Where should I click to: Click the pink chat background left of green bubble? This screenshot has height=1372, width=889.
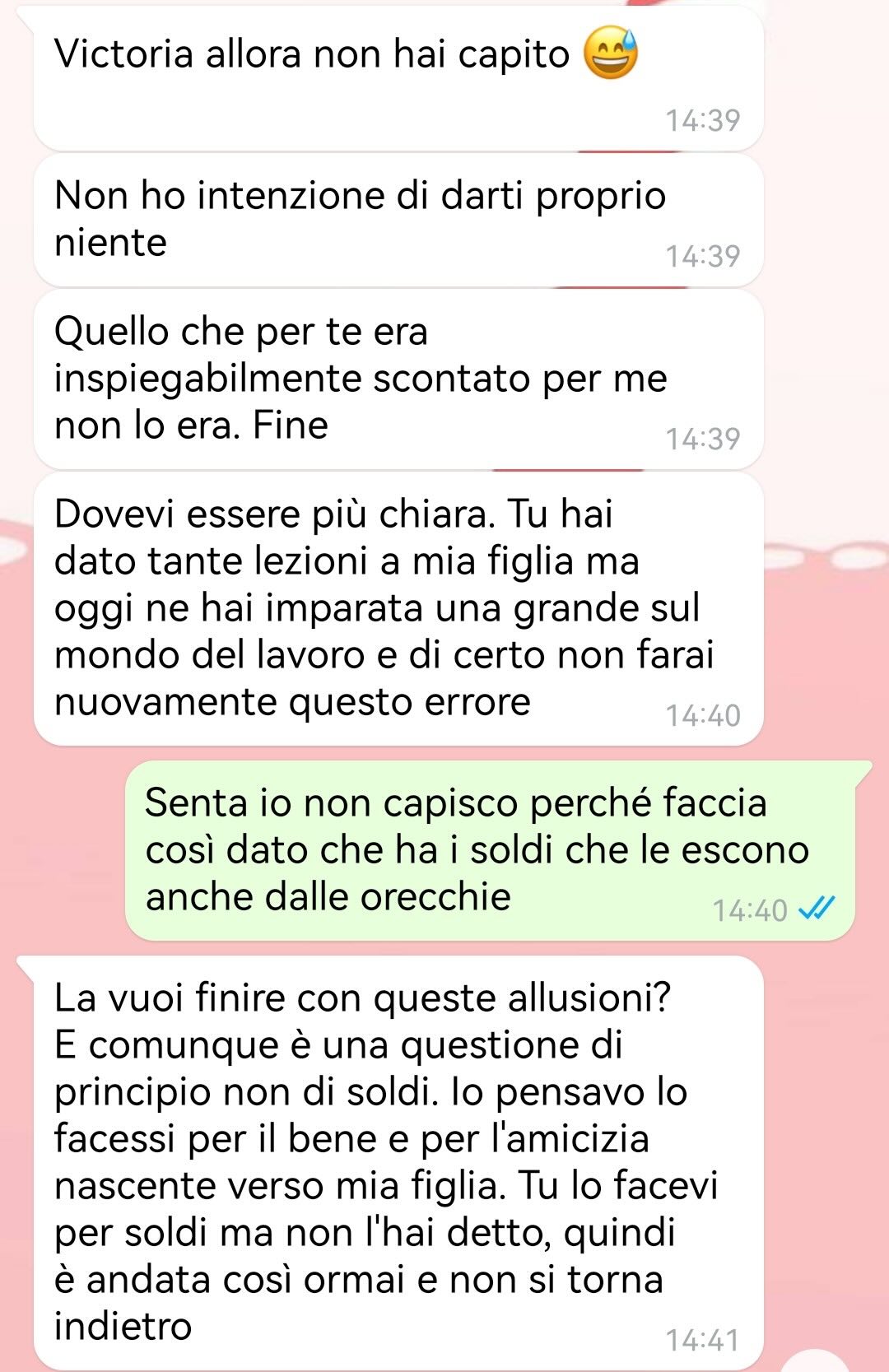63,851
